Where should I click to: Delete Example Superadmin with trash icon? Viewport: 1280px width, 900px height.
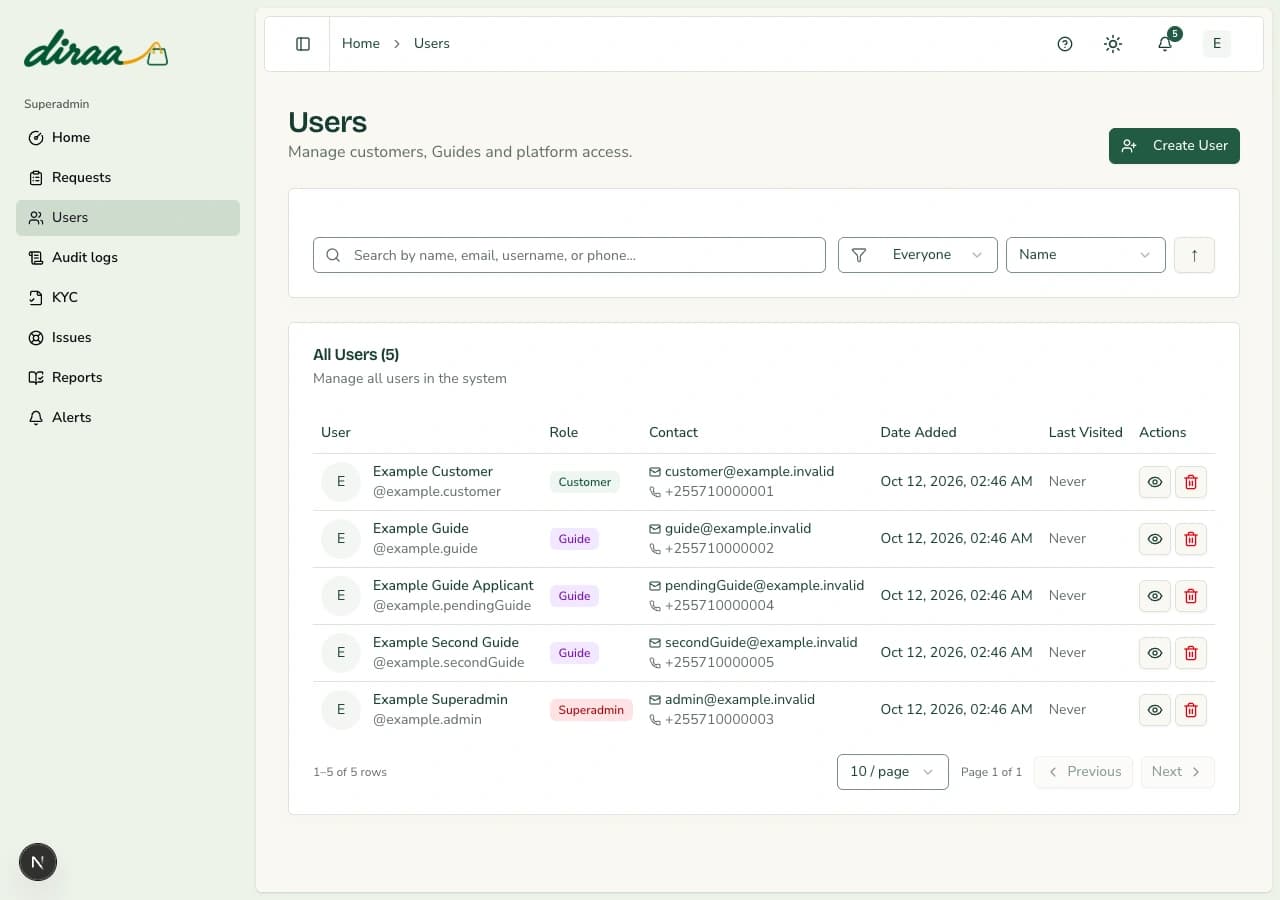(x=1191, y=710)
